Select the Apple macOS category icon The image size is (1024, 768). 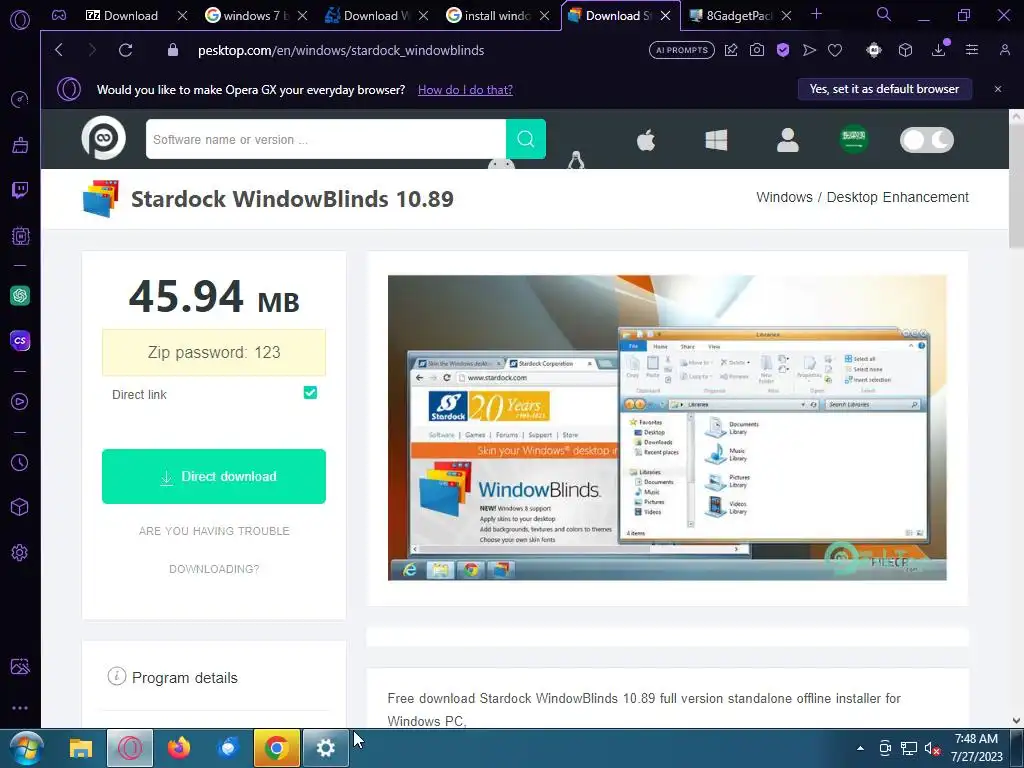646,140
